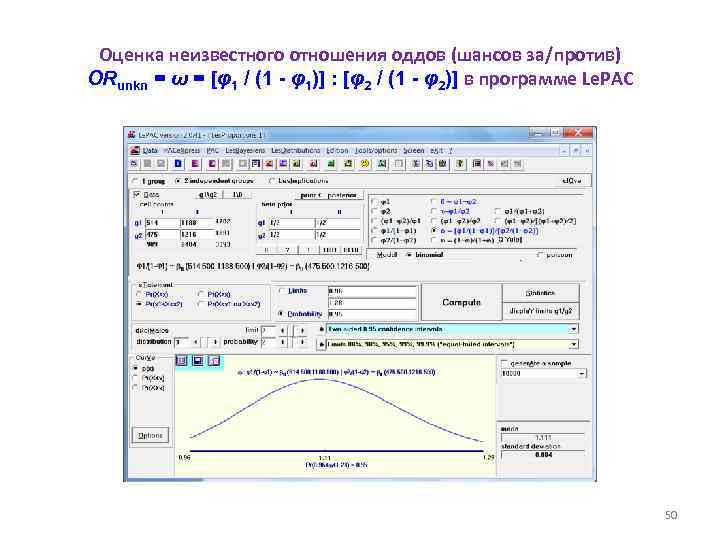Select the φ2 parameter radio button
Screen dimensions: 720x540
[375, 211]
